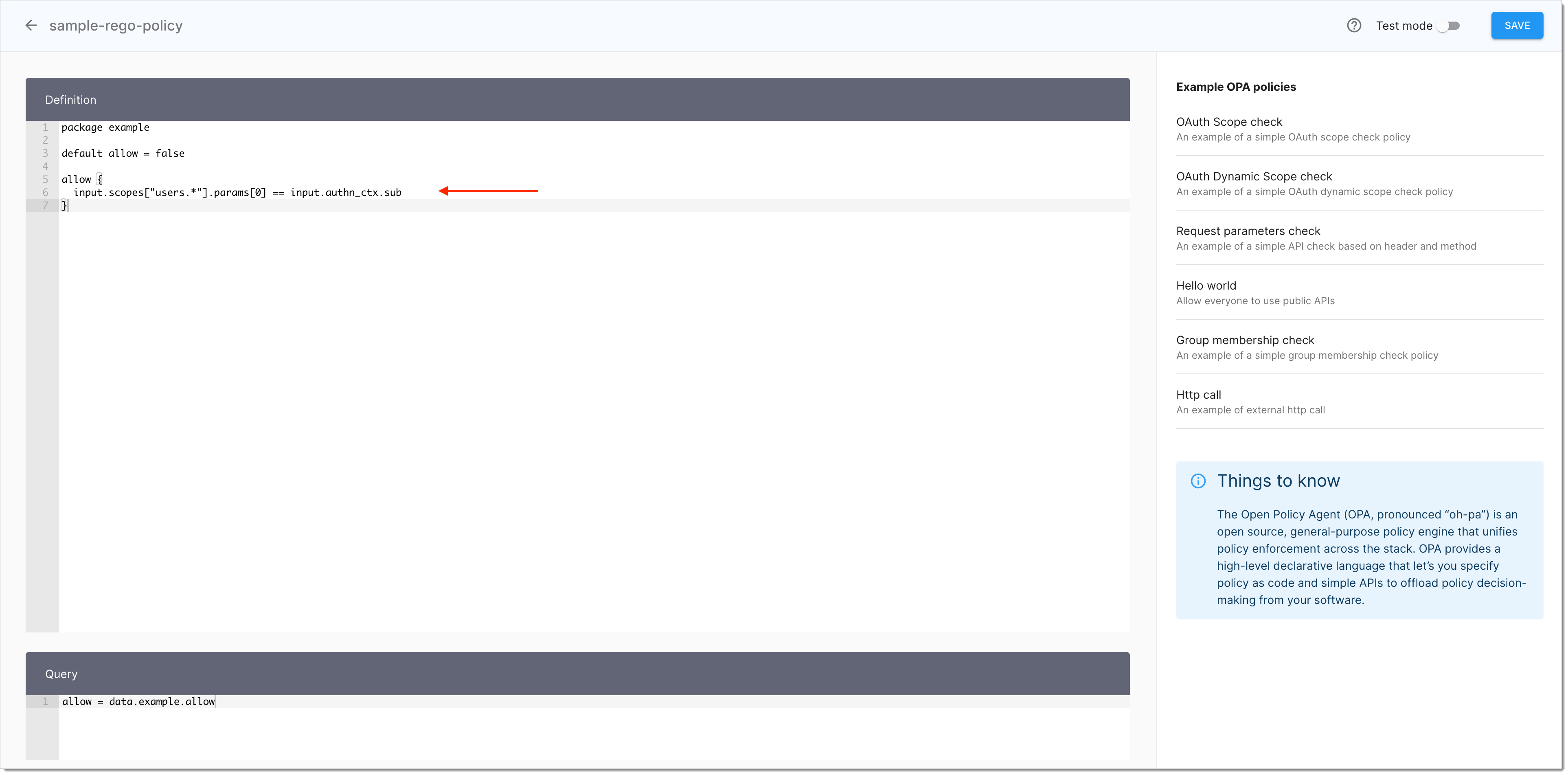Click Hello world example policy
This screenshot has width=1568, height=775.
coord(1207,285)
